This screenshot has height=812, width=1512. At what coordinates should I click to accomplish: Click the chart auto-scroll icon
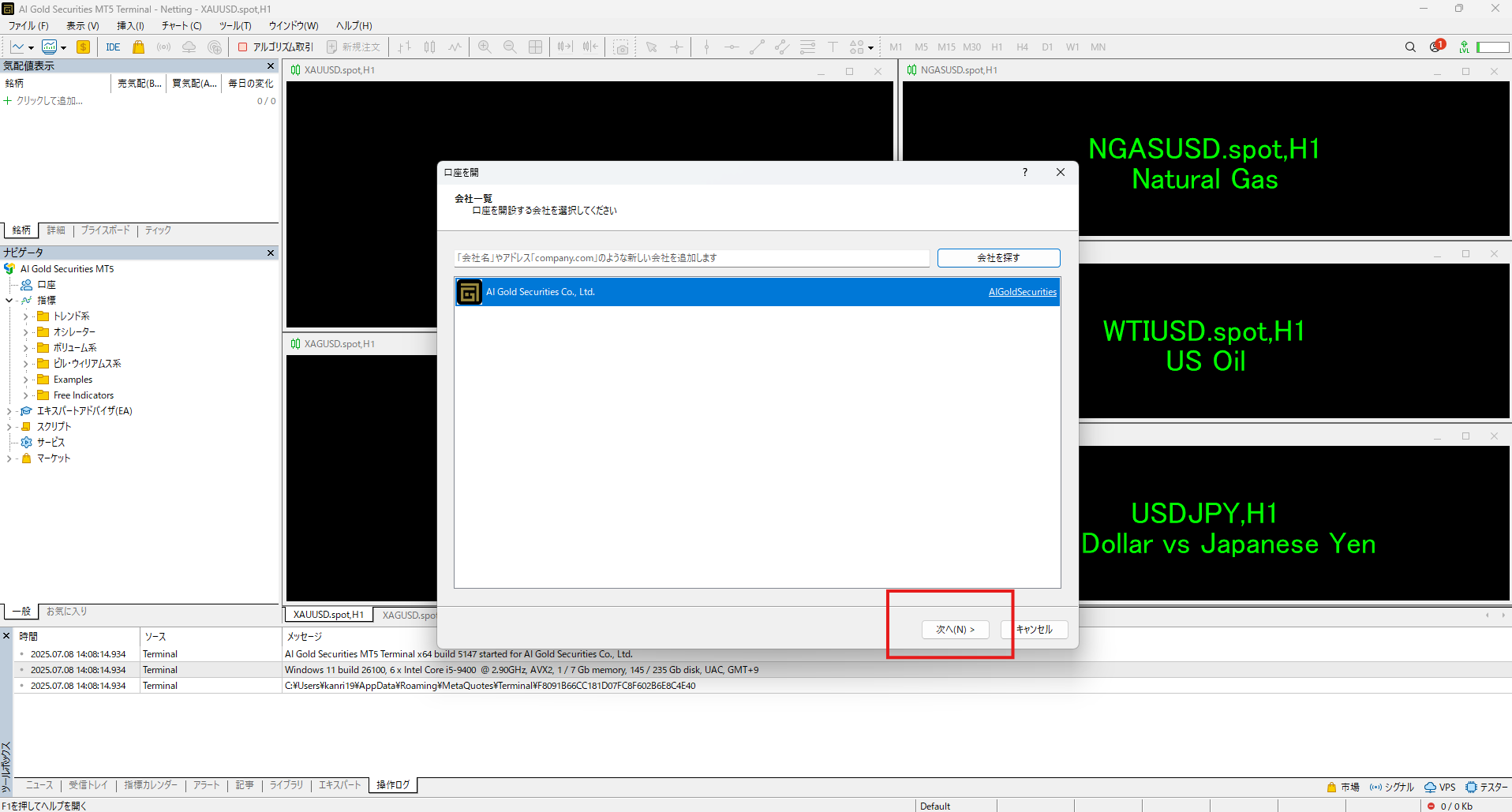pyautogui.click(x=564, y=47)
